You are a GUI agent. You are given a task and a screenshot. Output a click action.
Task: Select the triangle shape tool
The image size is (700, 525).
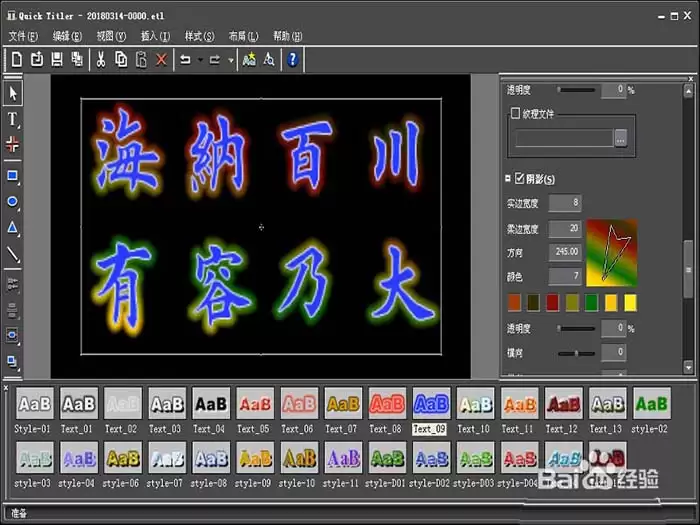(x=12, y=228)
